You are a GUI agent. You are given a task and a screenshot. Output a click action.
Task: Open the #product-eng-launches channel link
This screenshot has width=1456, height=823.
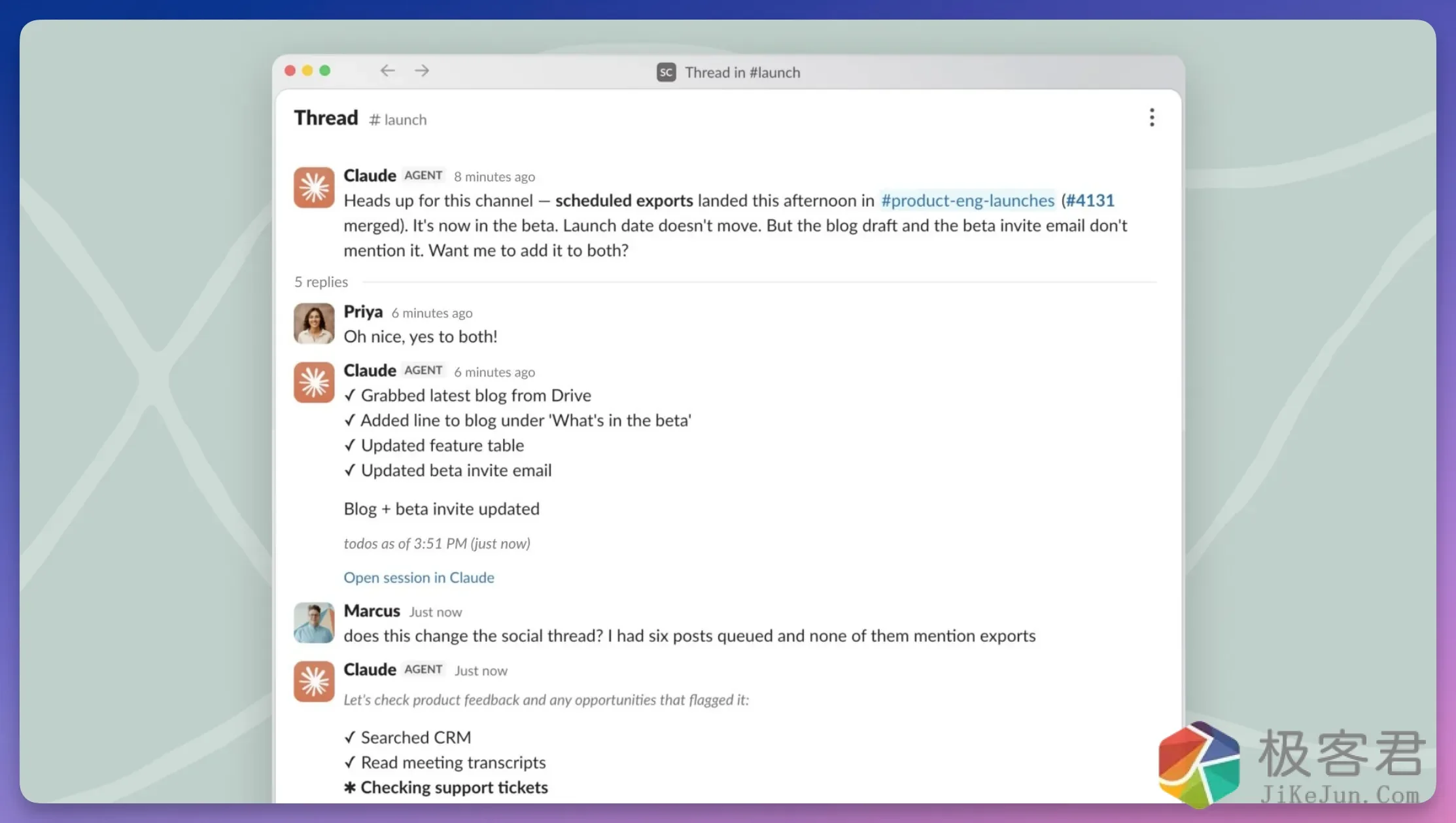coord(967,200)
